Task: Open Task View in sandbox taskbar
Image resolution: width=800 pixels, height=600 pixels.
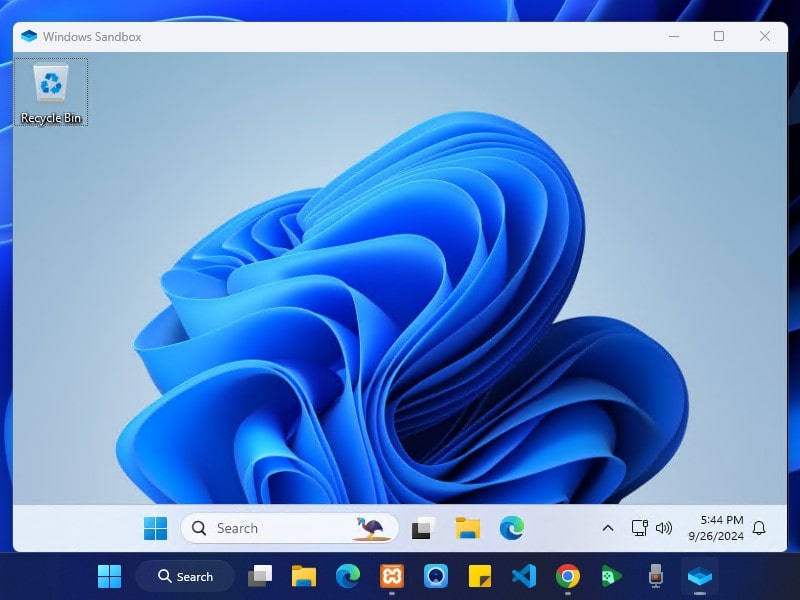Action: click(423, 528)
